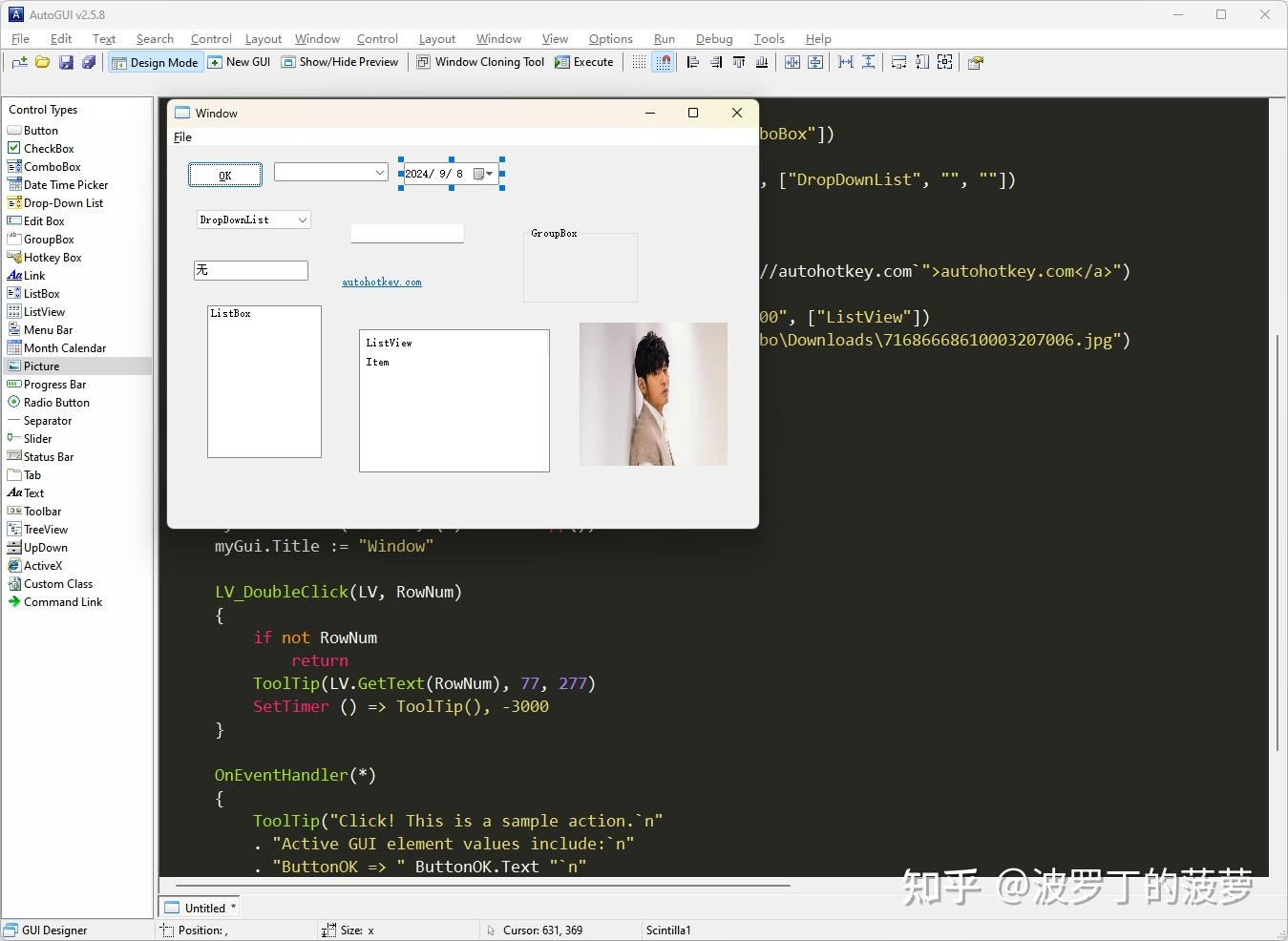The height and width of the screenshot is (941, 1288).
Task: Toggle the Show Grid dotted button
Action: tap(639, 62)
